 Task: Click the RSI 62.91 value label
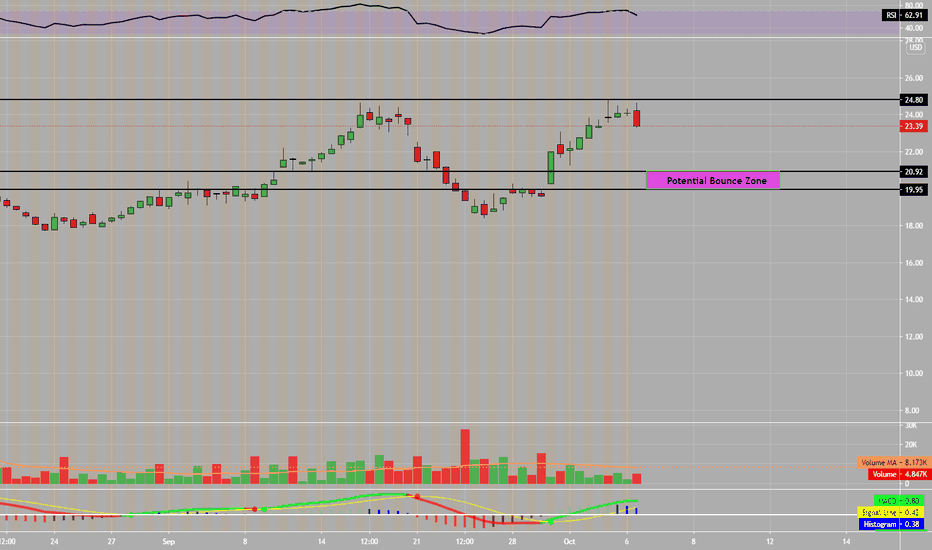tap(904, 15)
